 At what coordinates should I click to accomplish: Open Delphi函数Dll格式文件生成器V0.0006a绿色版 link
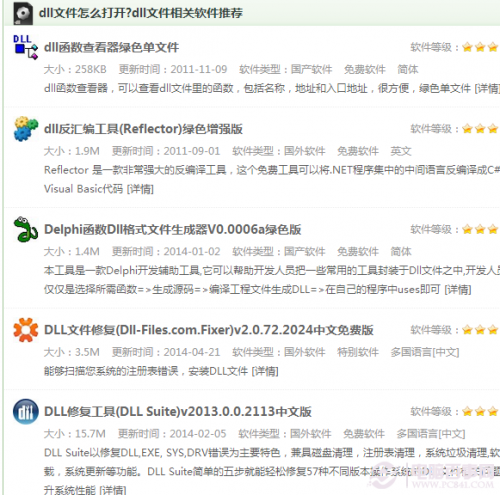tap(173, 229)
